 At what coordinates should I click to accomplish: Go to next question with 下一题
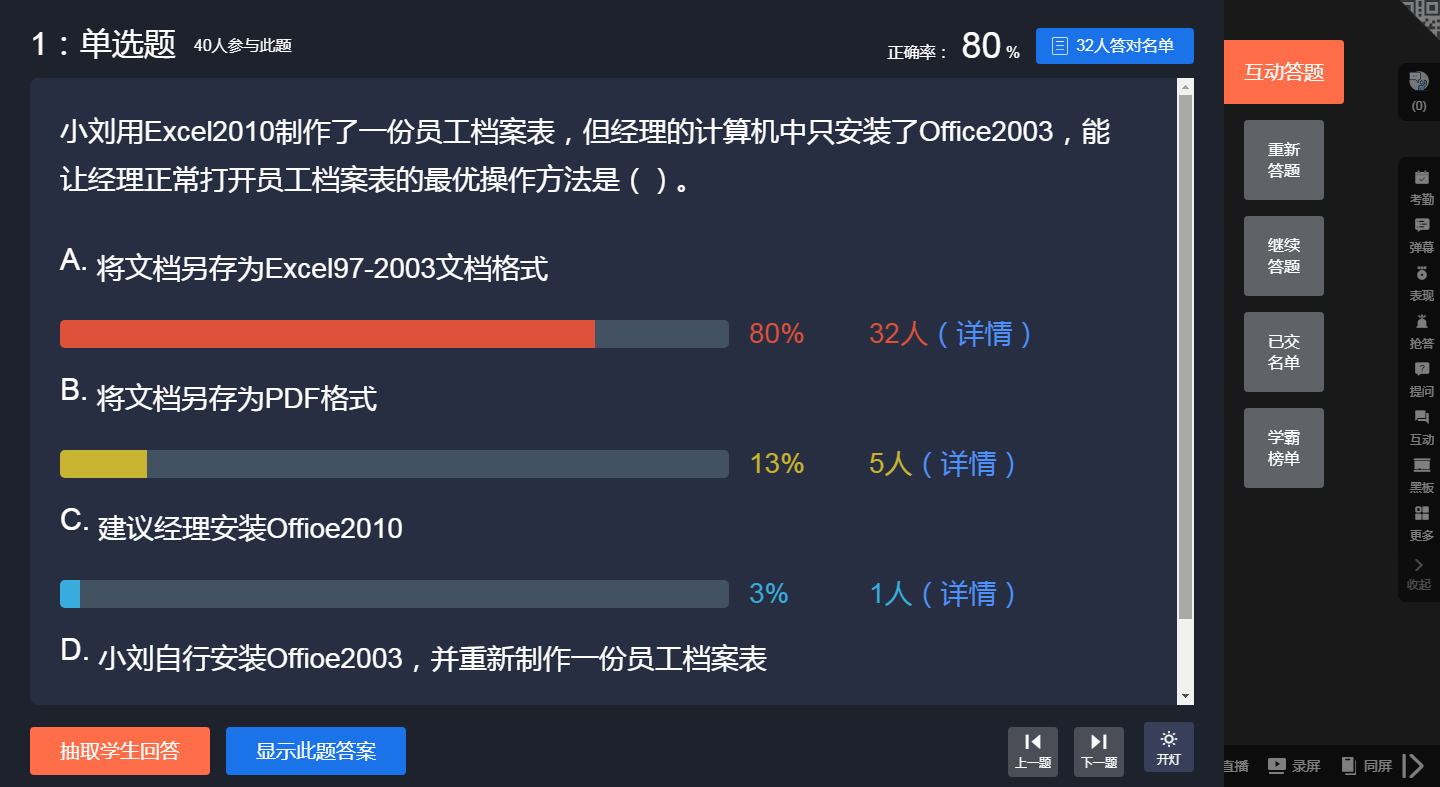tap(1098, 751)
